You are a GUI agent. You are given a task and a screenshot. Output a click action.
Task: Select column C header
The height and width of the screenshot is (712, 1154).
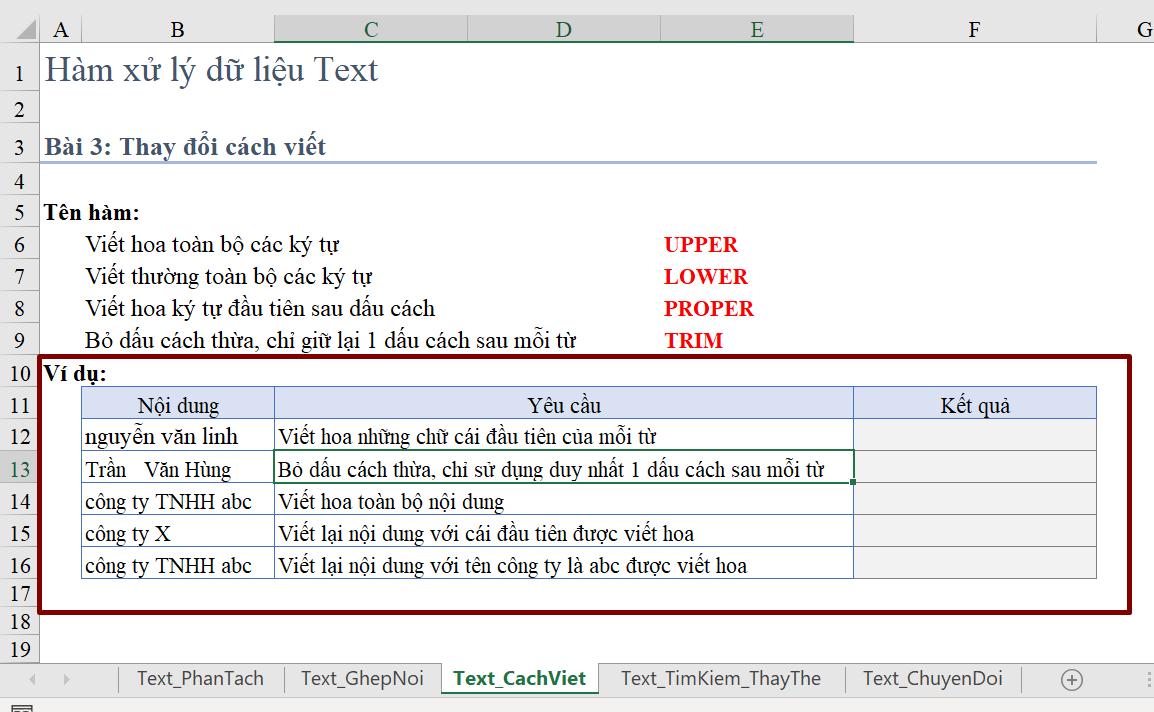pyautogui.click(x=370, y=29)
